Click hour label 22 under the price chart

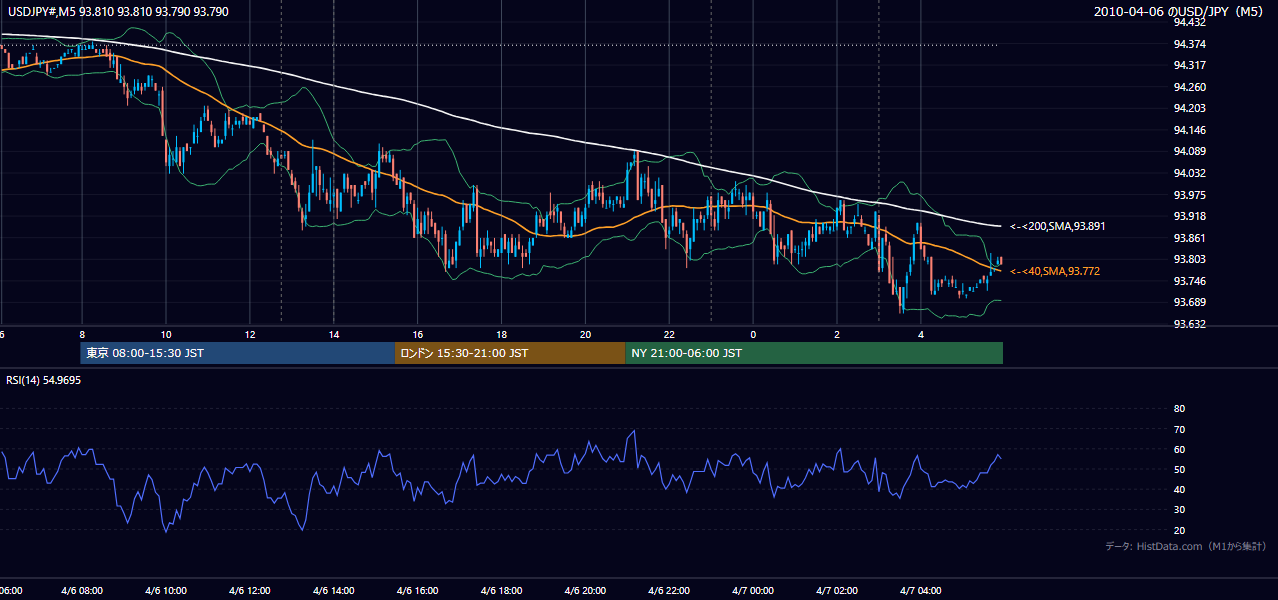click(669, 334)
